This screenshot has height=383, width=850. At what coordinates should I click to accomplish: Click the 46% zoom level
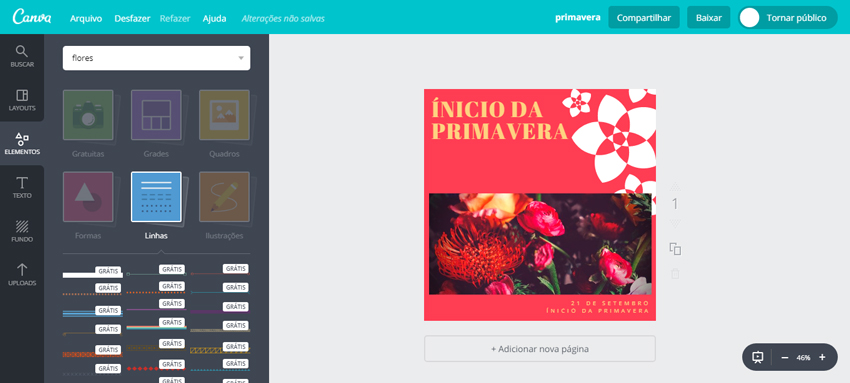[x=803, y=358]
